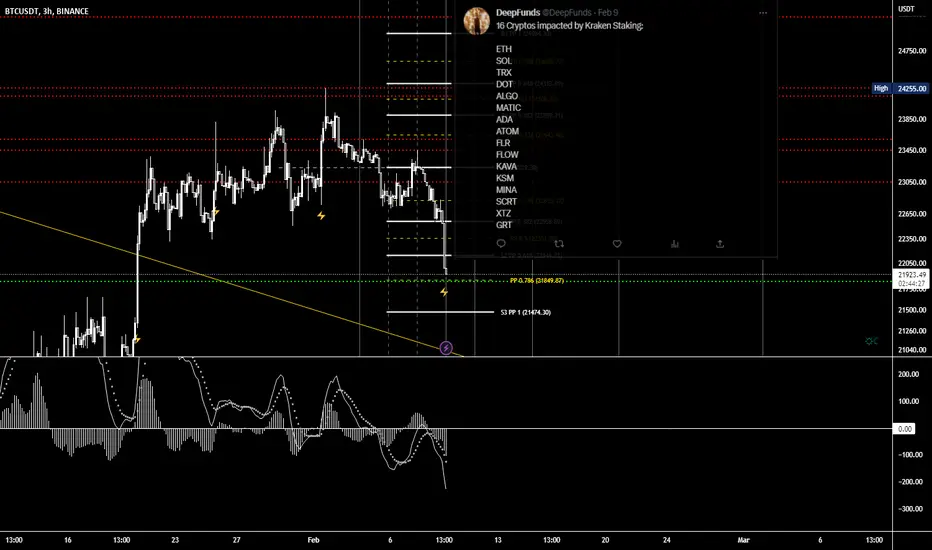Click the yellow lightning marker on the trendline breakout
The width and height of the screenshot is (932, 550).
click(x=137, y=340)
